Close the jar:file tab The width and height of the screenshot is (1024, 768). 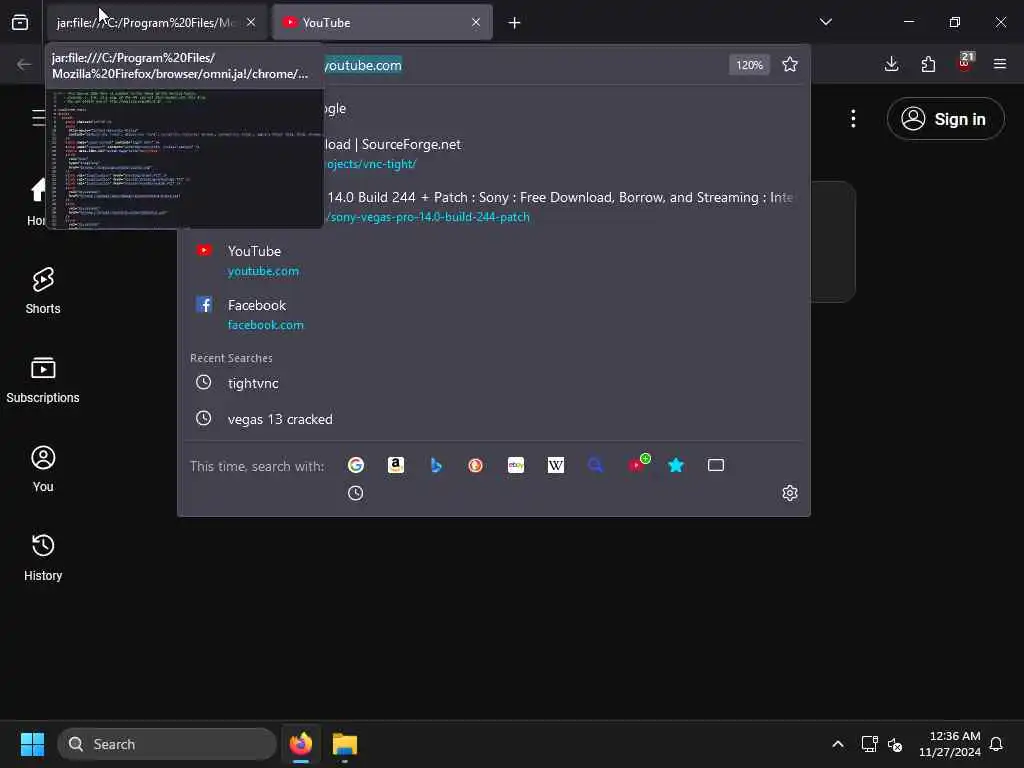pyautogui.click(x=251, y=22)
